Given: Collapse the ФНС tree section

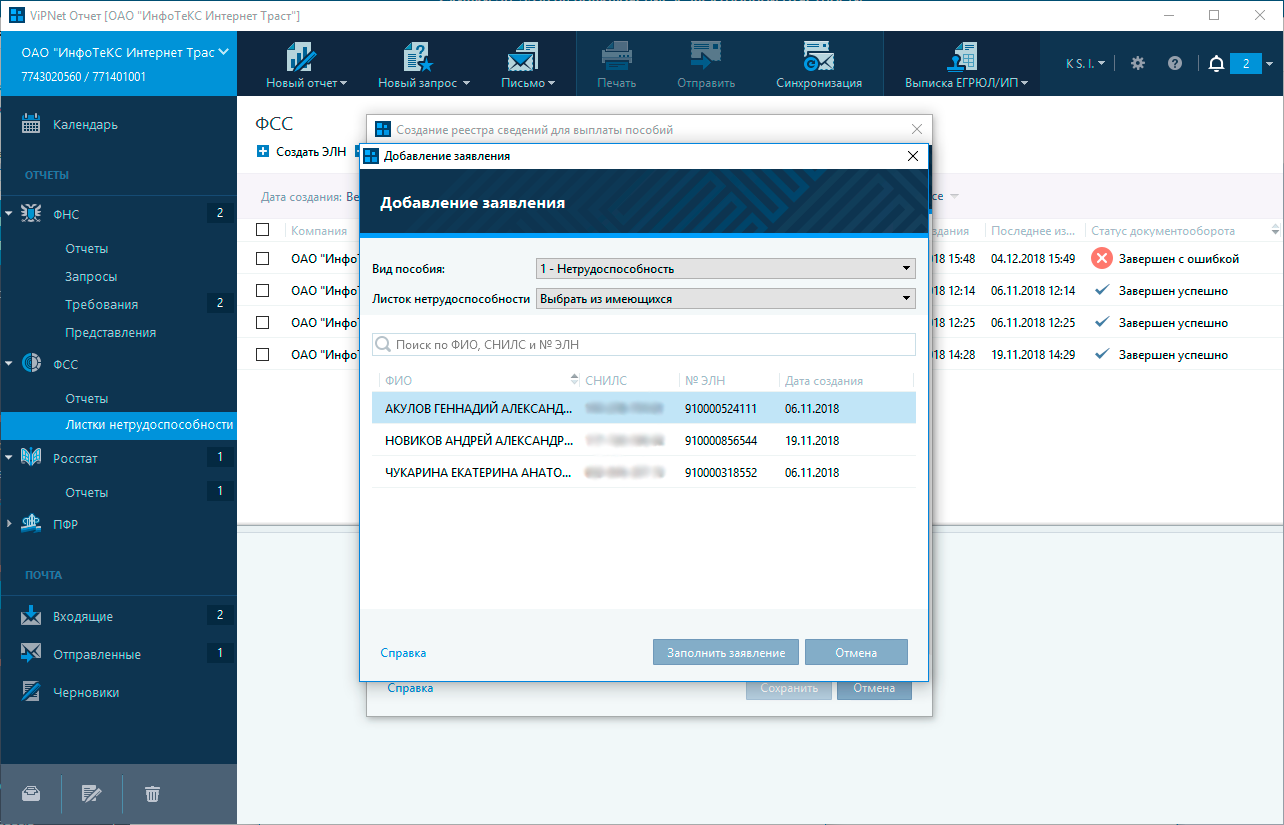Looking at the screenshot, I should click(9, 214).
